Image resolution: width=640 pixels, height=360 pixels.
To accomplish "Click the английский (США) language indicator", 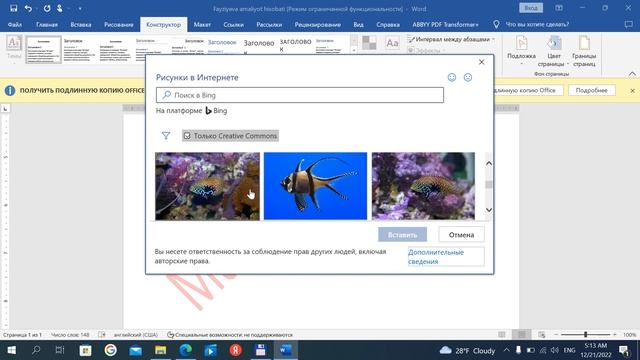I will [x=136, y=335].
